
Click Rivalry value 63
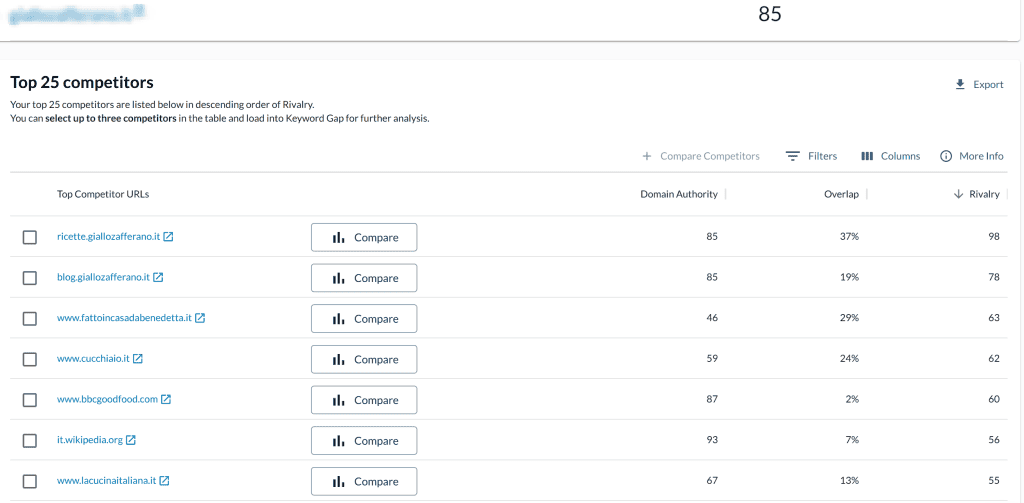pyautogui.click(x=994, y=317)
